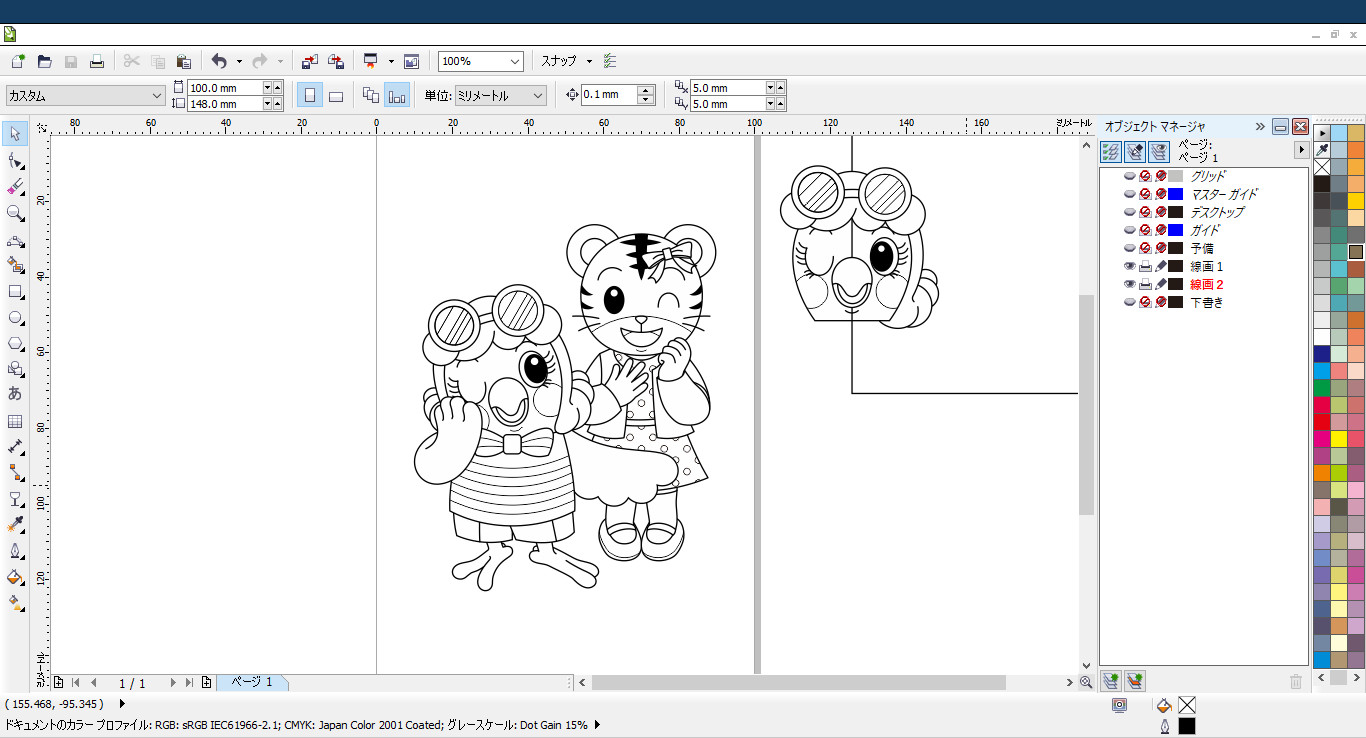The image size is (1366, 738).
Task: Choose the Text tool marked あ
Action: pyautogui.click(x=15, y=394)
